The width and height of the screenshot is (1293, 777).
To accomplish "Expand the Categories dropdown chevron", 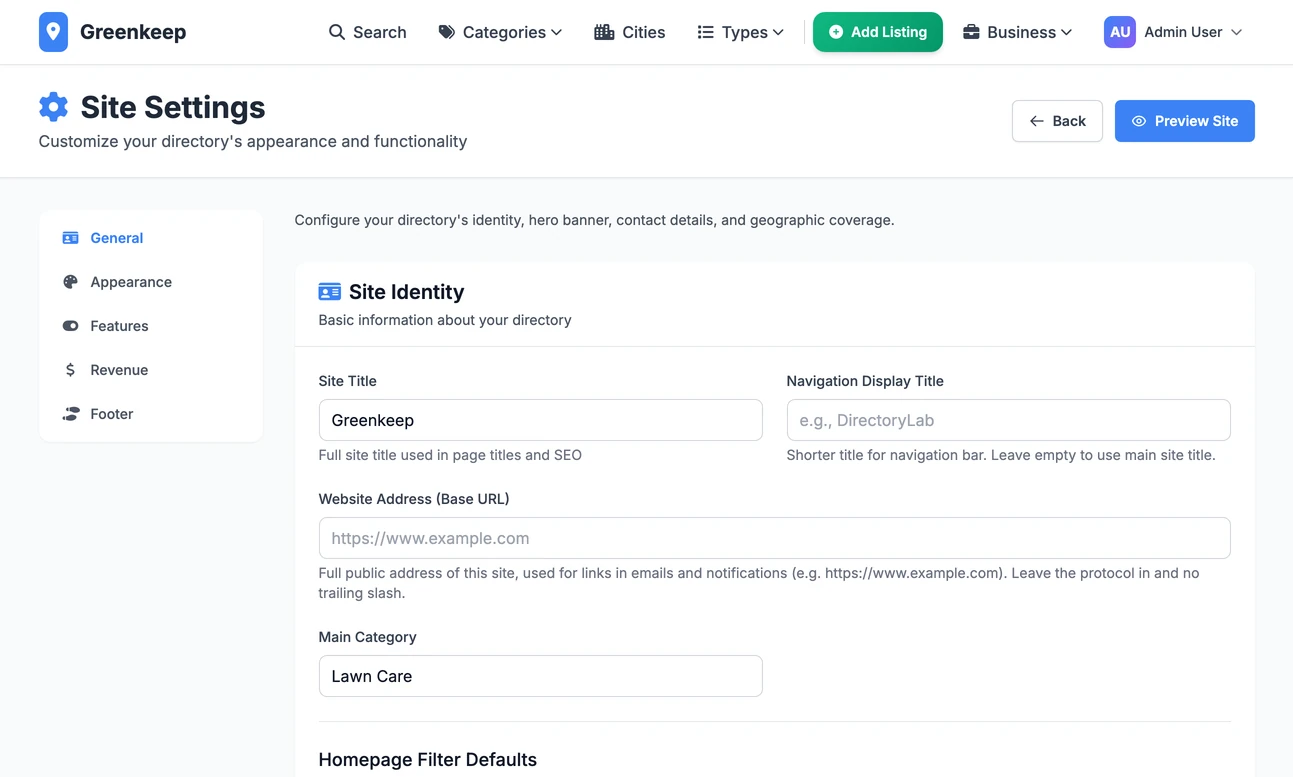I will coord(556,32).
